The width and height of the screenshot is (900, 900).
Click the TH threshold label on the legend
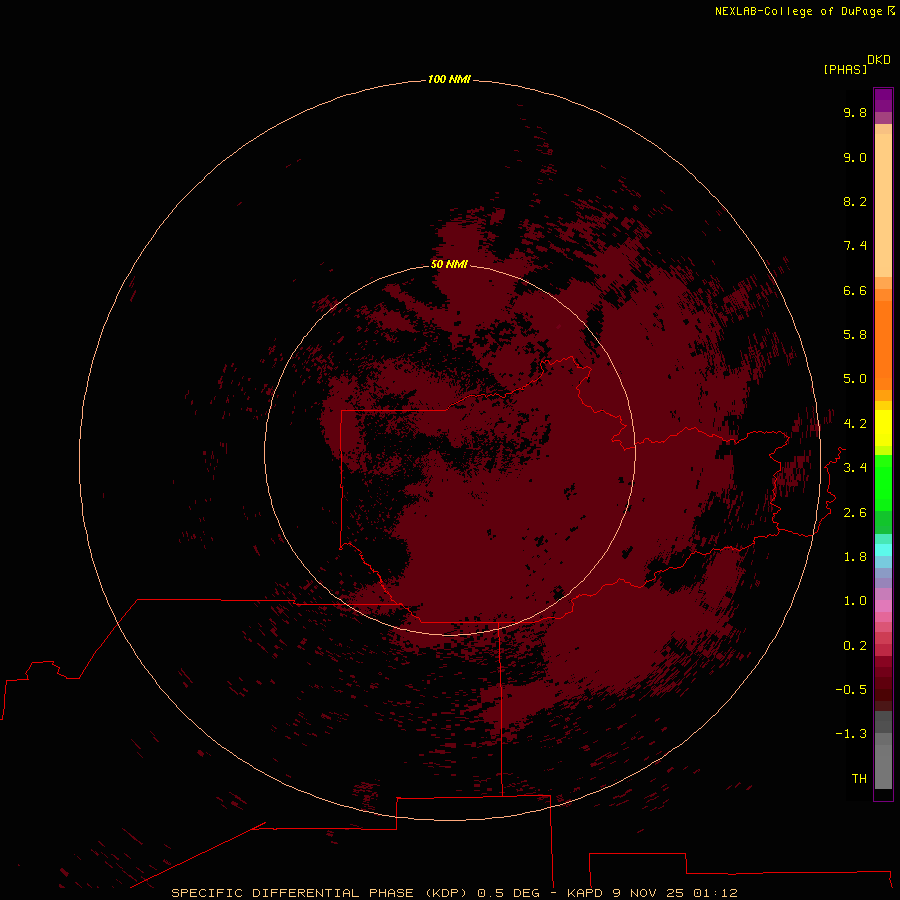[859, 779]
